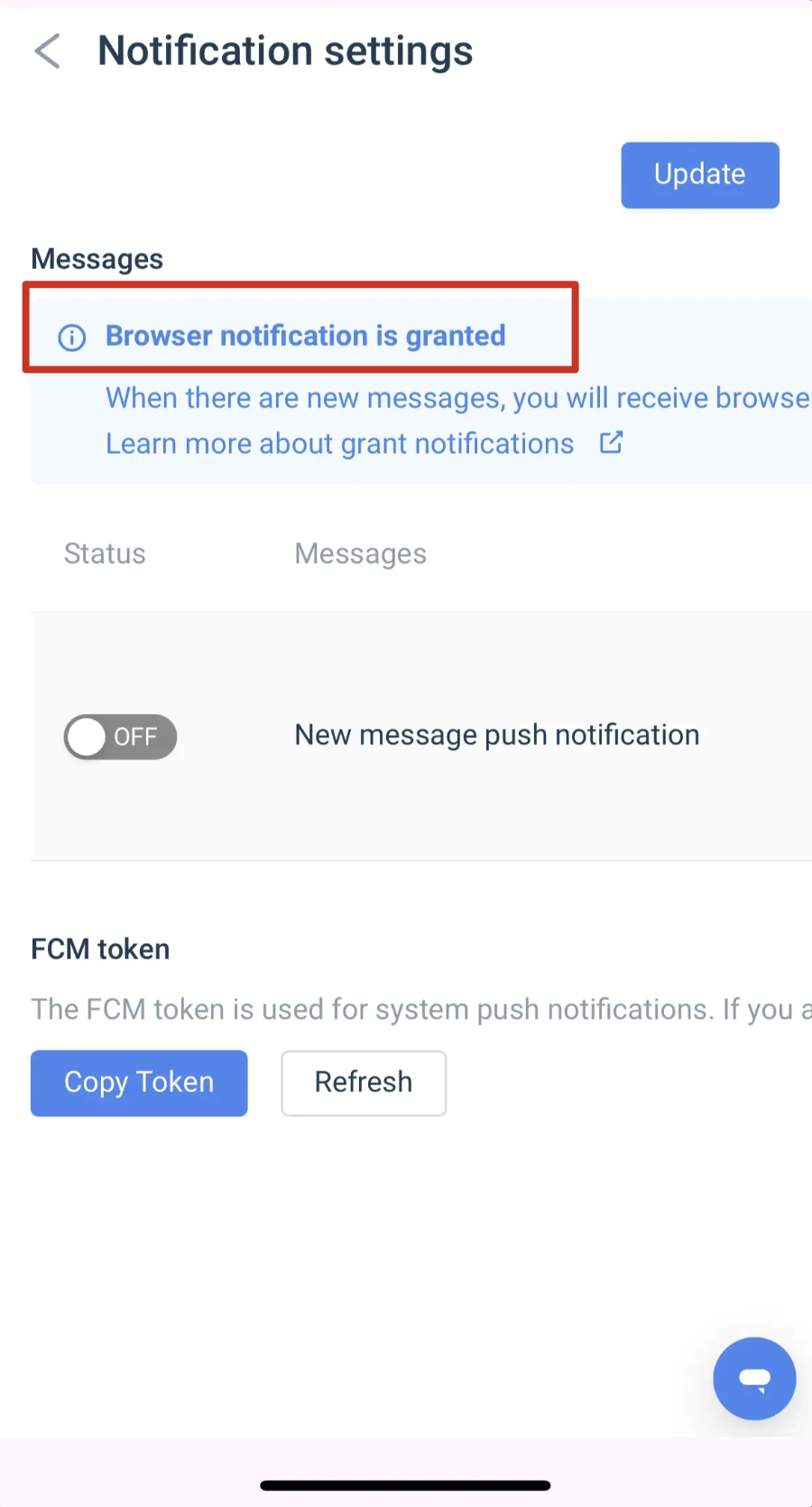Go back using the left arrow
The image size is (812, 1507).
pyautogui.click(x=47, y=51)
